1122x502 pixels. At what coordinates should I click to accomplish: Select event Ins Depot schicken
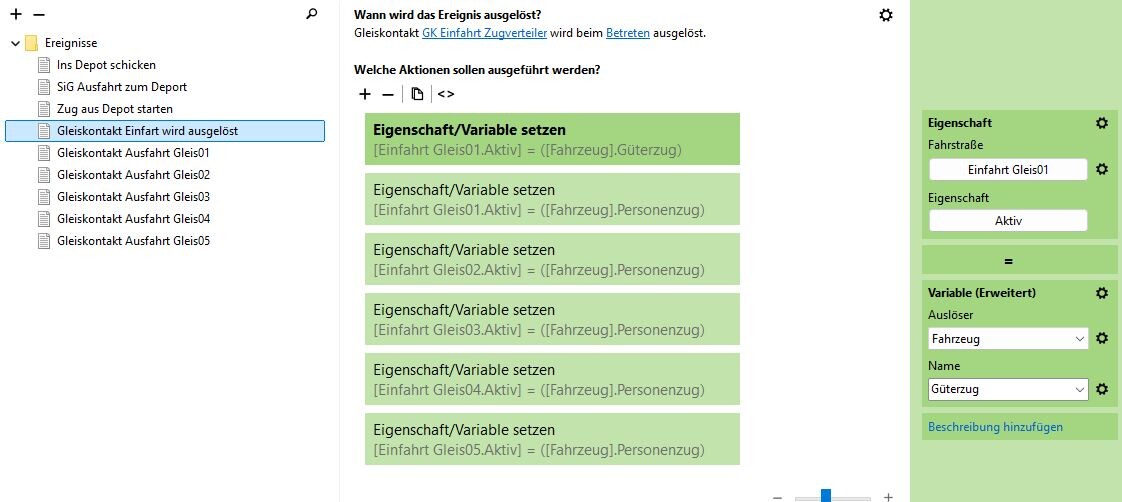click(106, 65)
